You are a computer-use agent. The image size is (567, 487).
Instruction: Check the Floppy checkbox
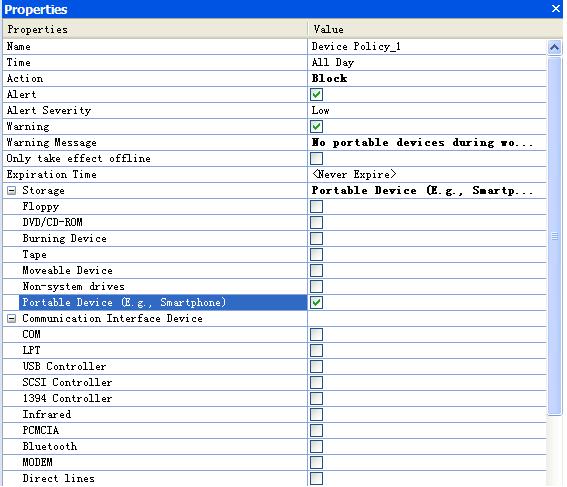pos(316,206)
